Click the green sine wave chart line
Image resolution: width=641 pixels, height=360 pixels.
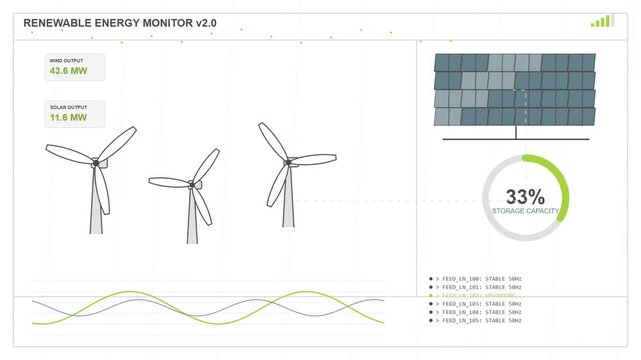click(208, 308)
